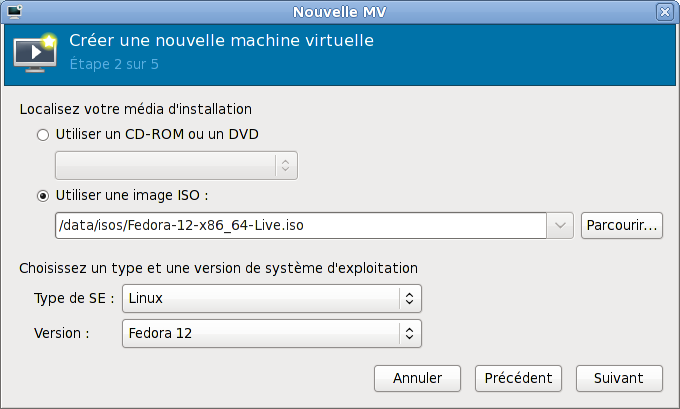Expand the ISO path history dropdown arrow
The image size is (680, 409).
coord(560,226)
